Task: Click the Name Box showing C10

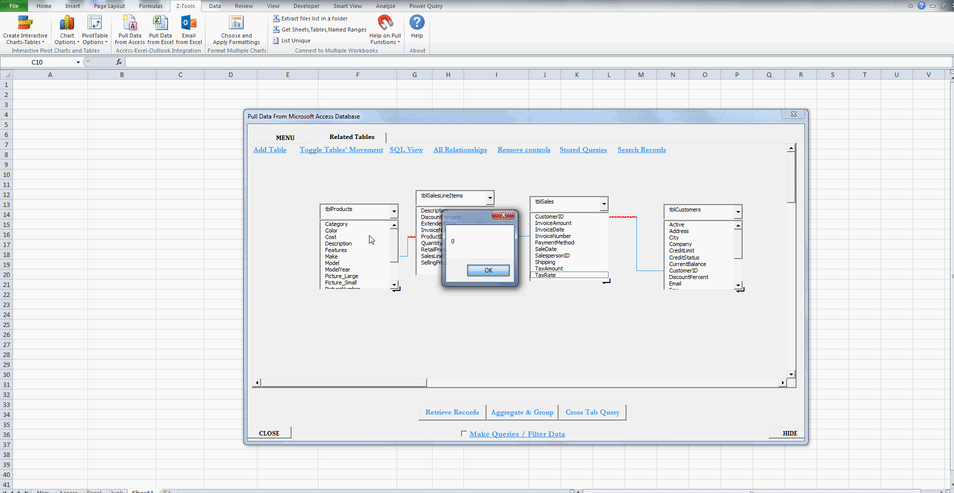Action: tap(37, 62)
